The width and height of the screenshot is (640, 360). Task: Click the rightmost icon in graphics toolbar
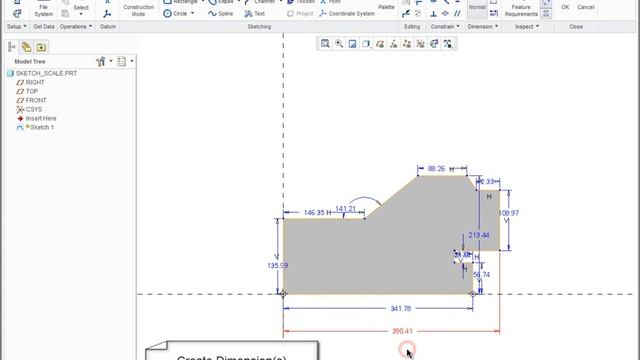click(448, 44)
